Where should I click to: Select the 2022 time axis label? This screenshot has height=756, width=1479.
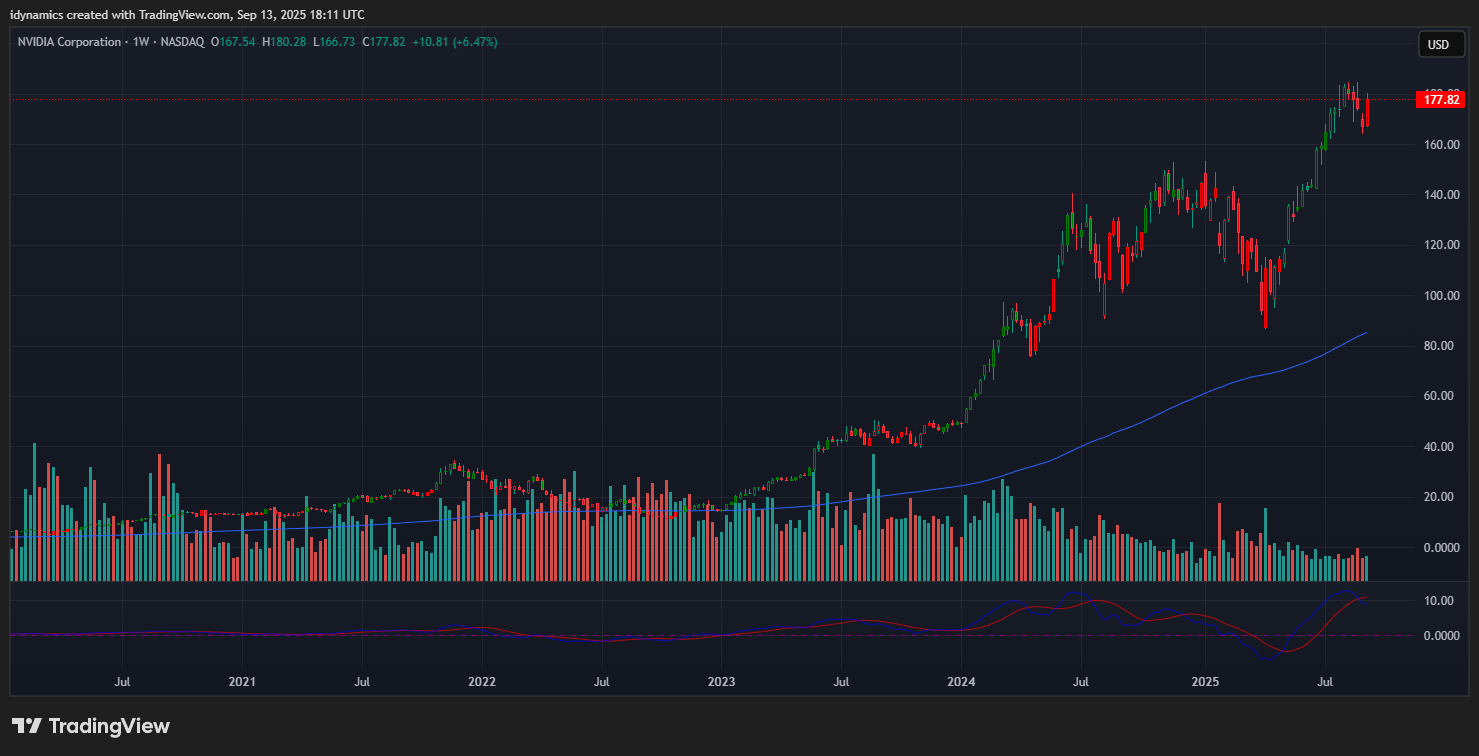click(x=482, y=681)
